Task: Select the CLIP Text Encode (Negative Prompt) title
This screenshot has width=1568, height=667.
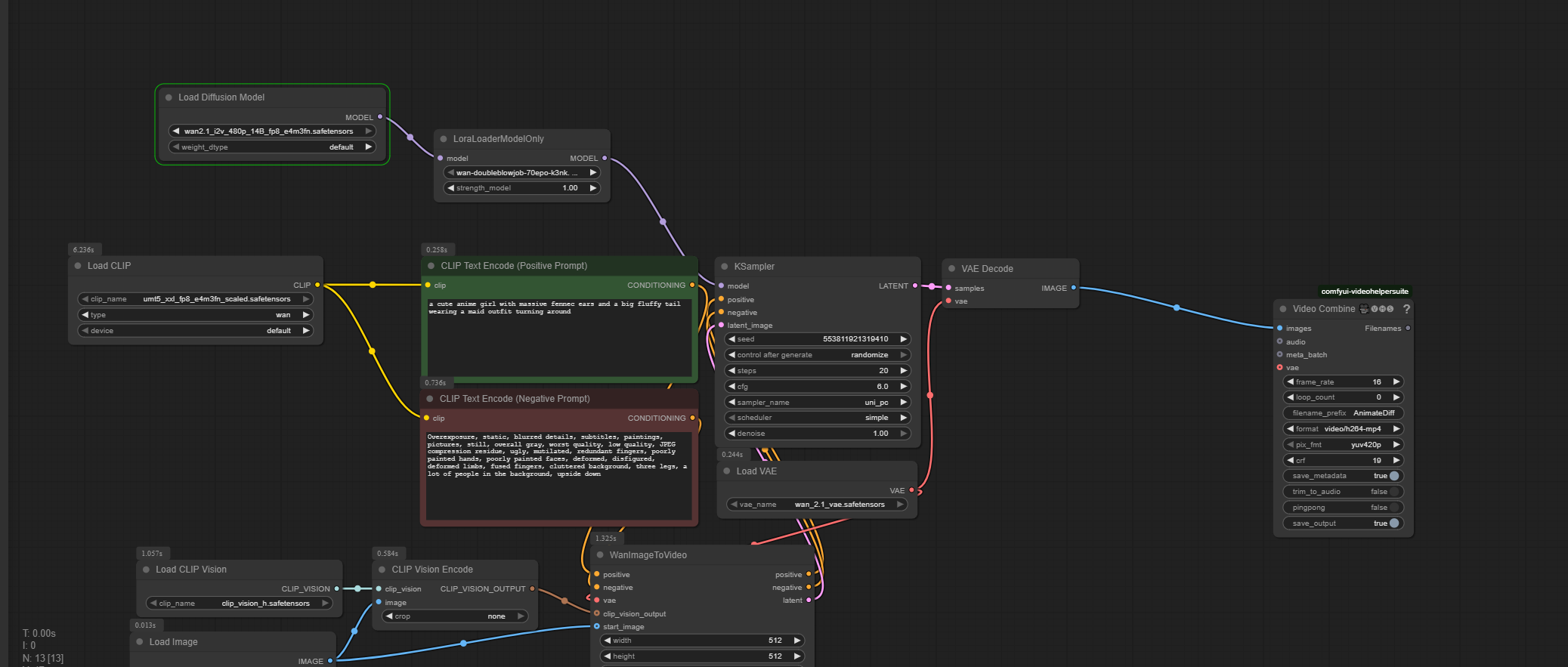Action: pos(515,399)
